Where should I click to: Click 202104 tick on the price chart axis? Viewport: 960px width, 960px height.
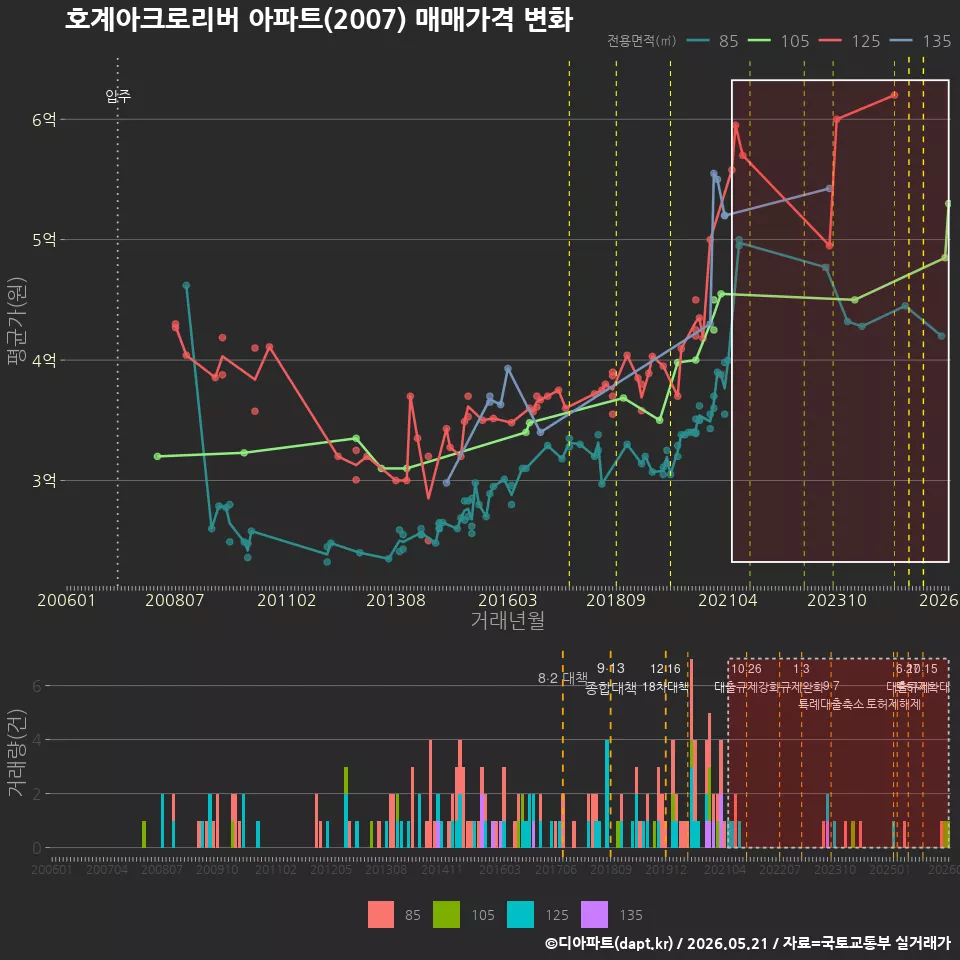pos(728,600)
